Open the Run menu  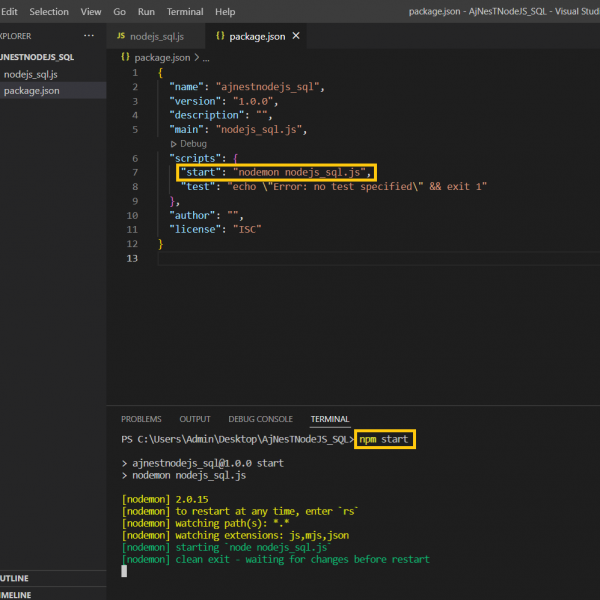coord(146,11)
